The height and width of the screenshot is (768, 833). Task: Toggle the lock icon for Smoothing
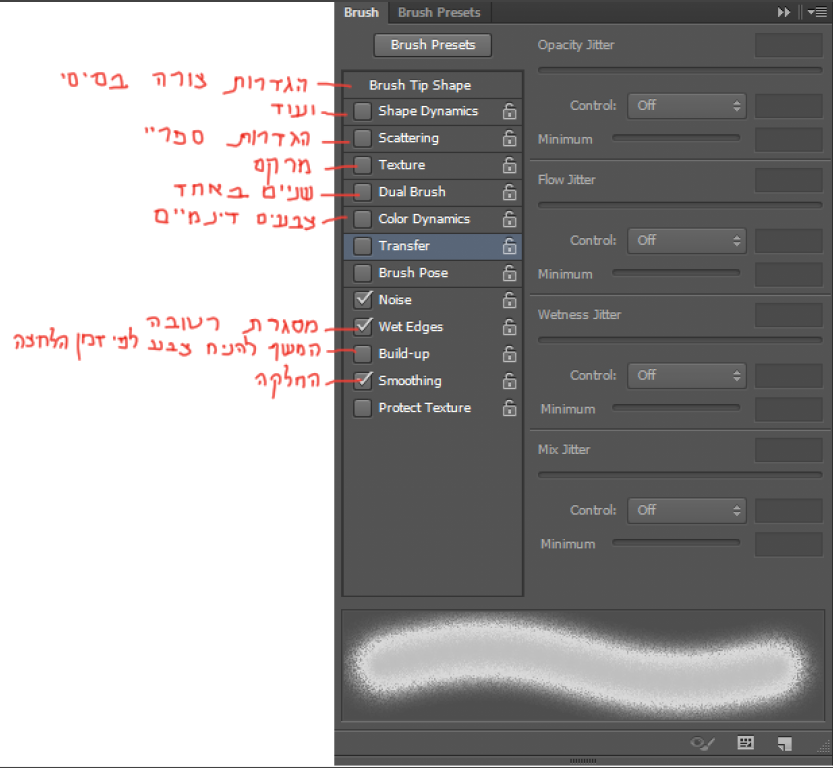[x=509, y=381]
